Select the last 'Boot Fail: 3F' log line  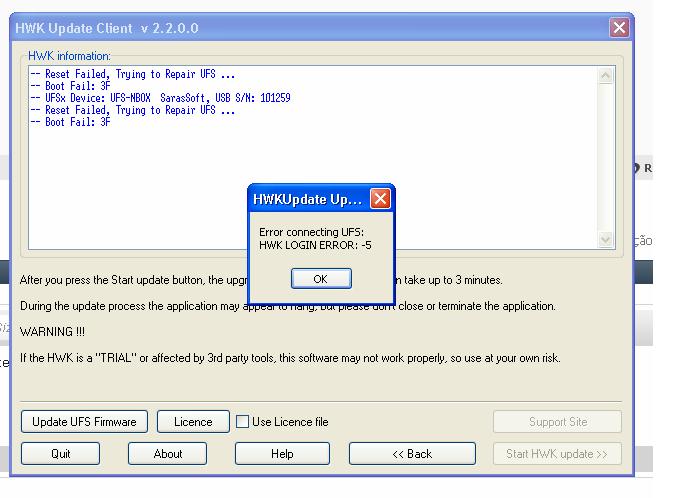(x=71, y=122)
